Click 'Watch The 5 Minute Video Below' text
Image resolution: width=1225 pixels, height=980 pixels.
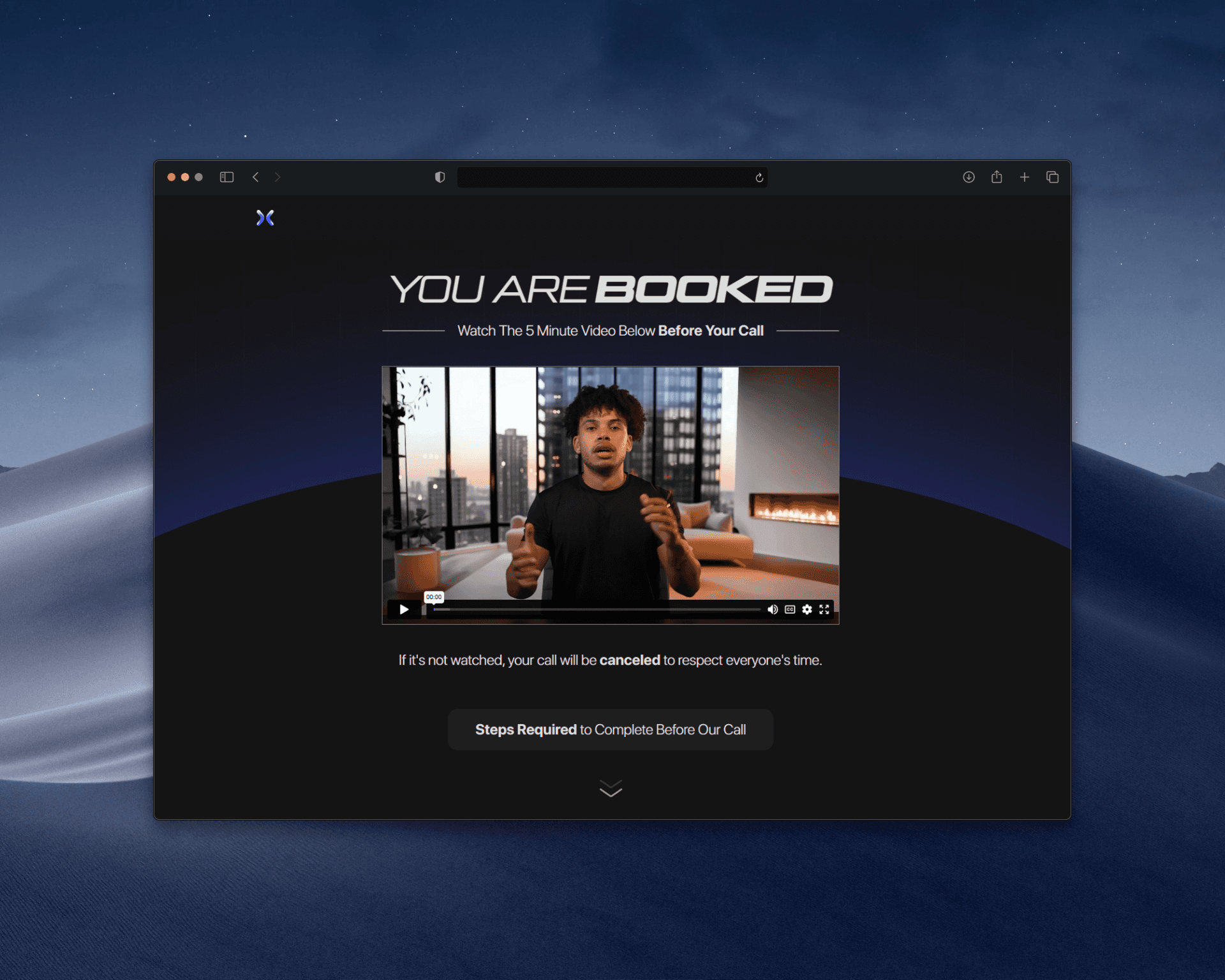tap(556, 330)
